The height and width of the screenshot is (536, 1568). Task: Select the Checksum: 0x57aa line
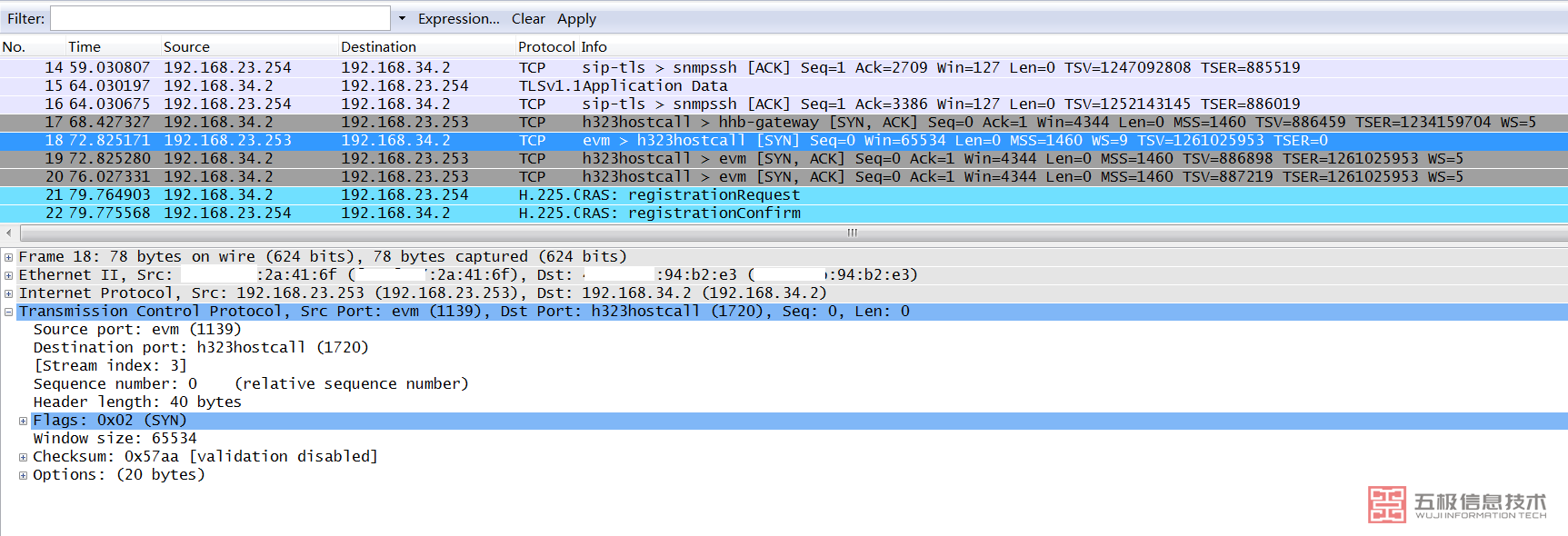(205, 457)
